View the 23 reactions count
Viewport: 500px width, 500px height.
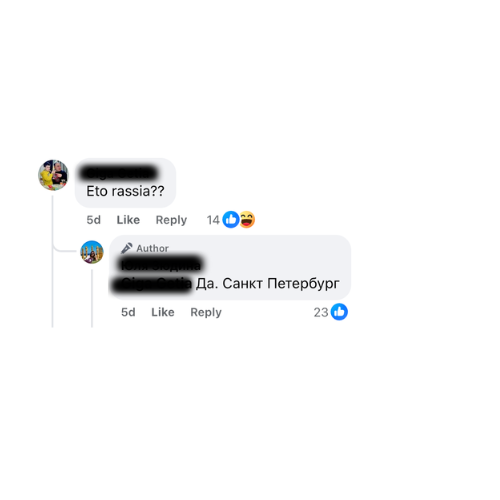click(321, 312)
